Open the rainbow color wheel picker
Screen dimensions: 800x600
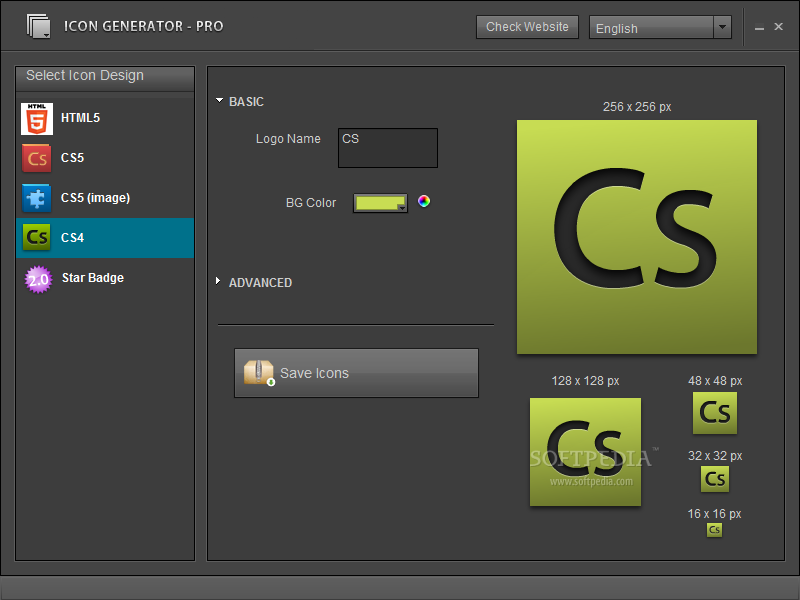[424, 201]
